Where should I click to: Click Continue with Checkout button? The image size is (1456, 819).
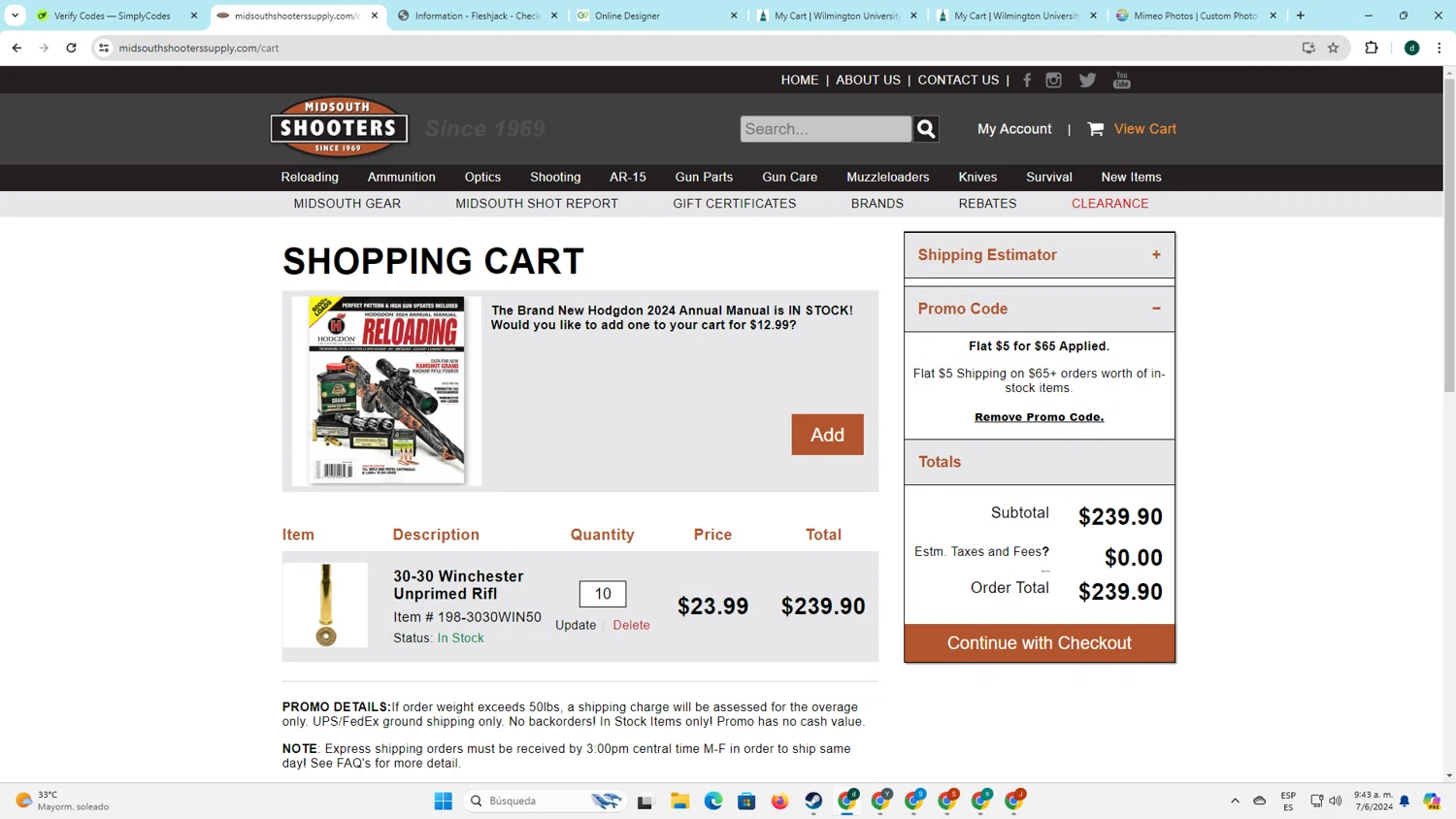click(1040, 643)
